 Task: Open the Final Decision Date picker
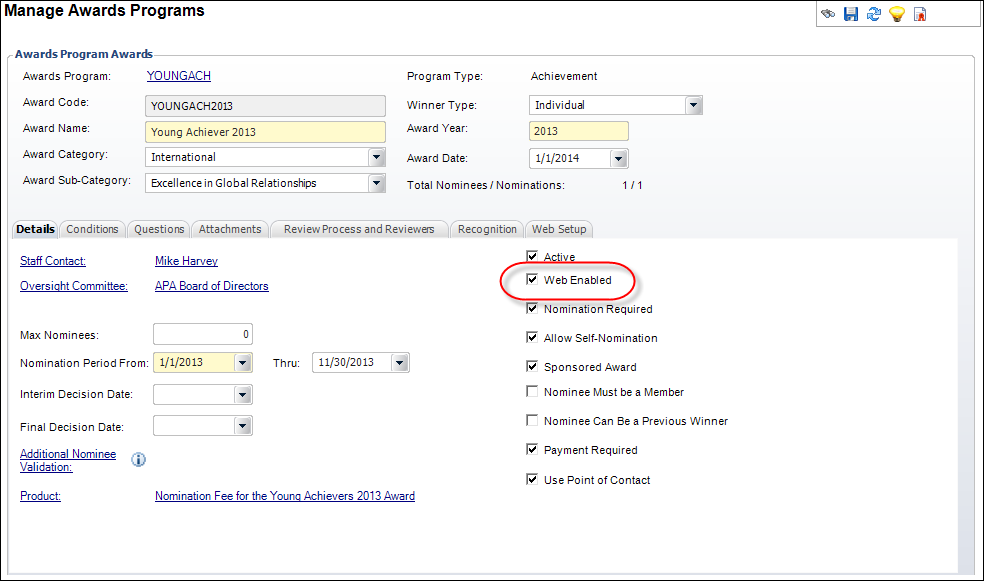tap(243, 426)
